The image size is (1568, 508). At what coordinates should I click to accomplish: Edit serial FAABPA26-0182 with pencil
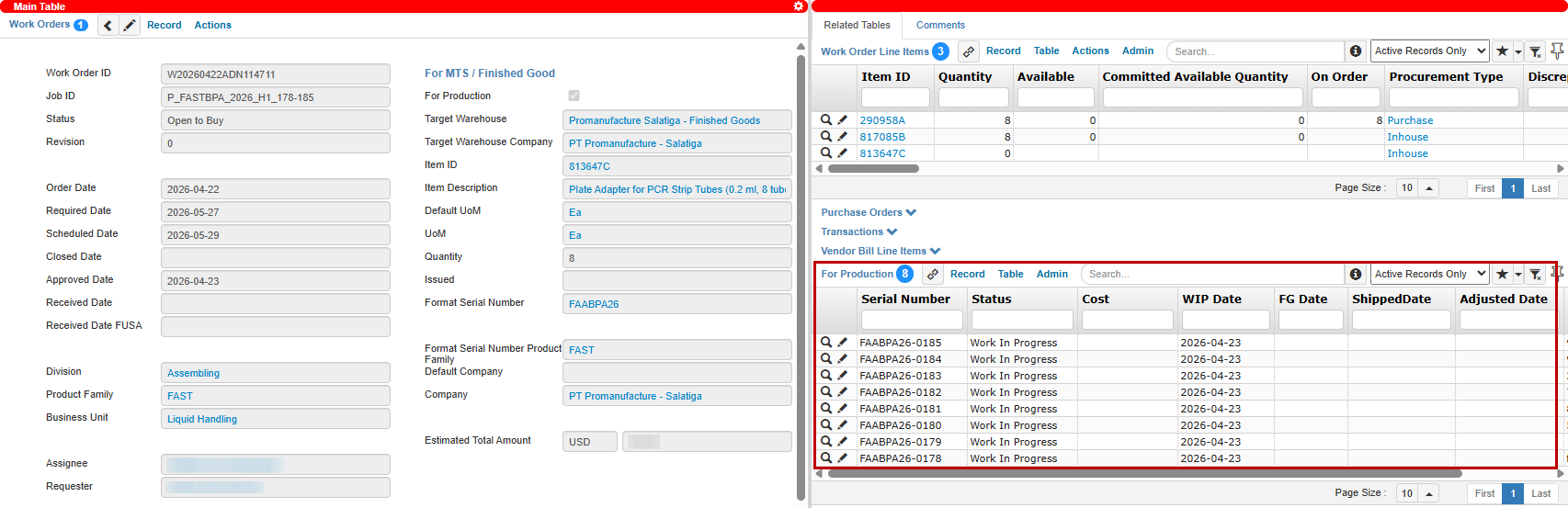click(x=842, y=392)
